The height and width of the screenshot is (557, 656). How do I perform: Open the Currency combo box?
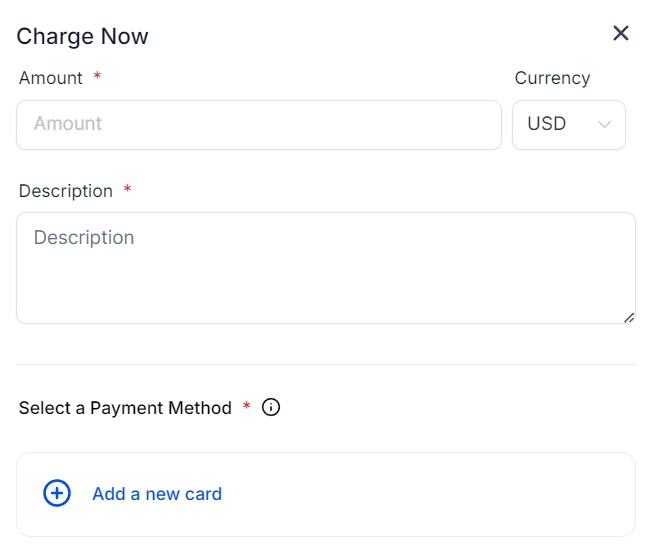point(569,125)
